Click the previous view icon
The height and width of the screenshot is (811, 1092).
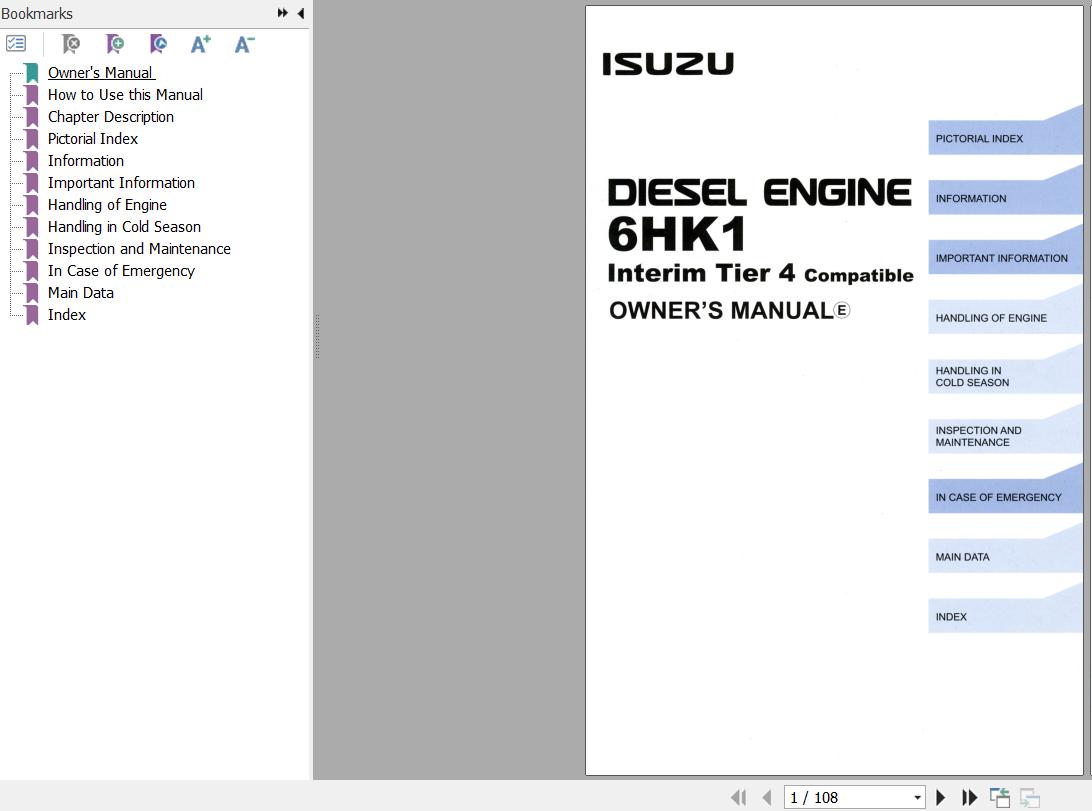pyautogui.click(x=999, y=797)
